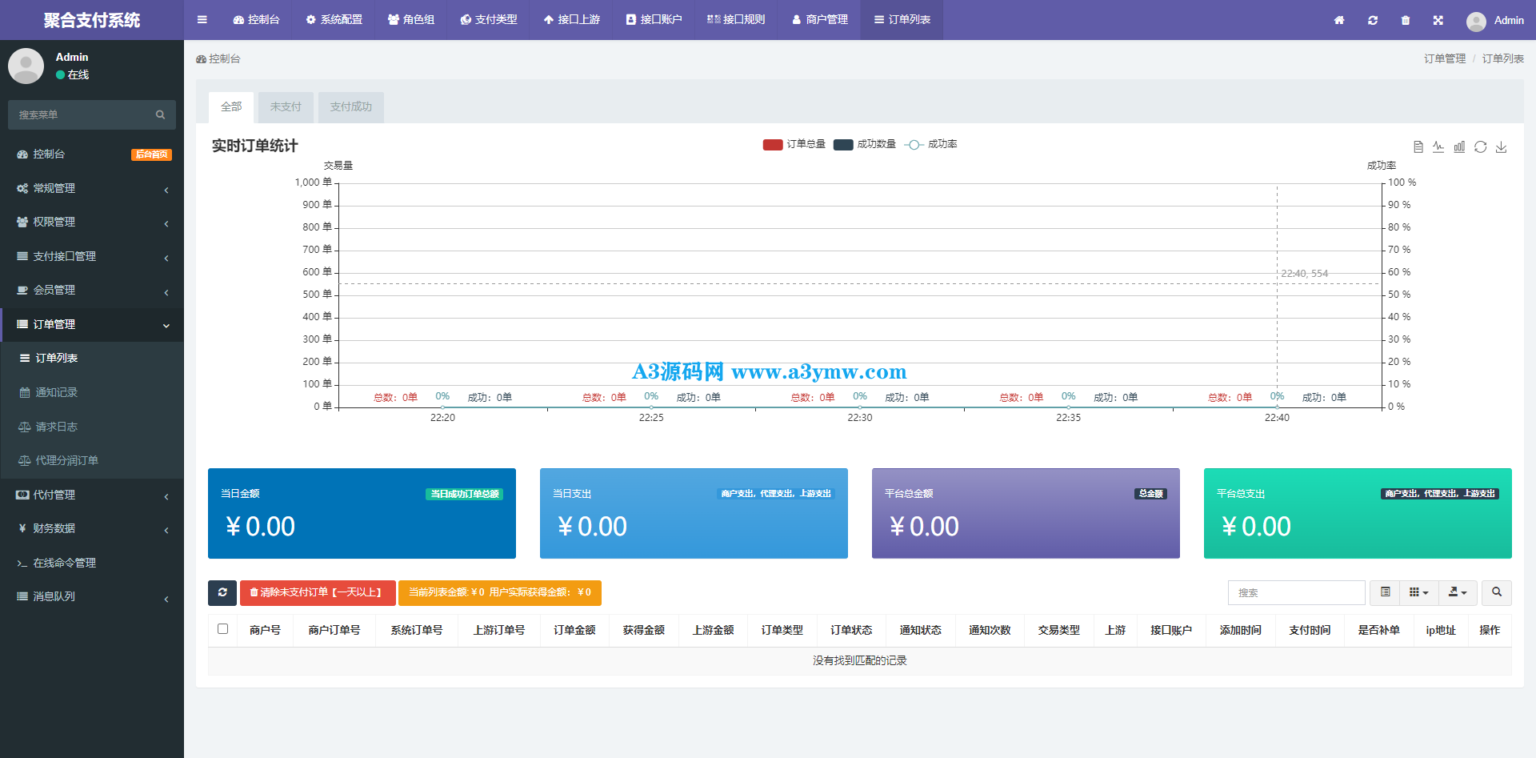Viewport: 1536px width, 758px height.
Task: Toggle table card view icon
Action: 1384,592
